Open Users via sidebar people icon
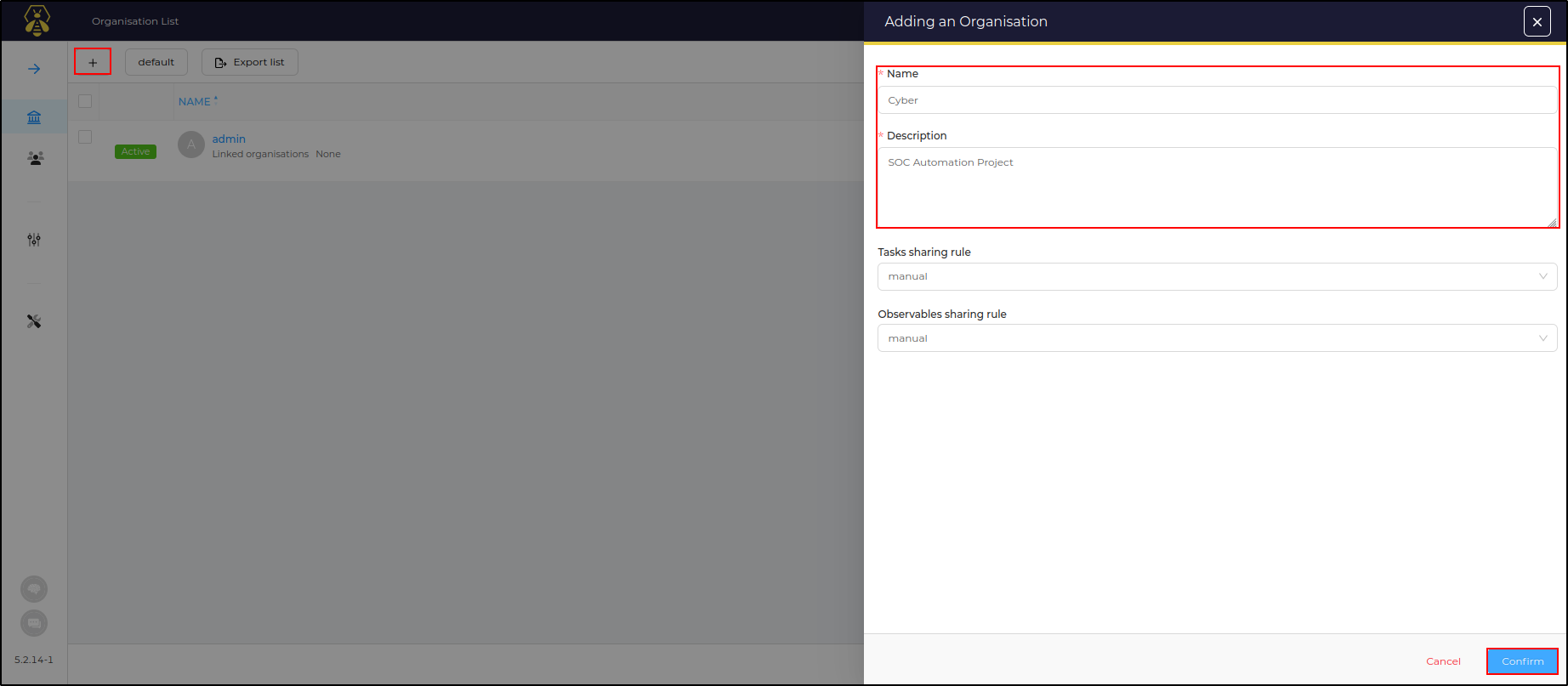The image size is (1568, 686). [x=35, y=158]
